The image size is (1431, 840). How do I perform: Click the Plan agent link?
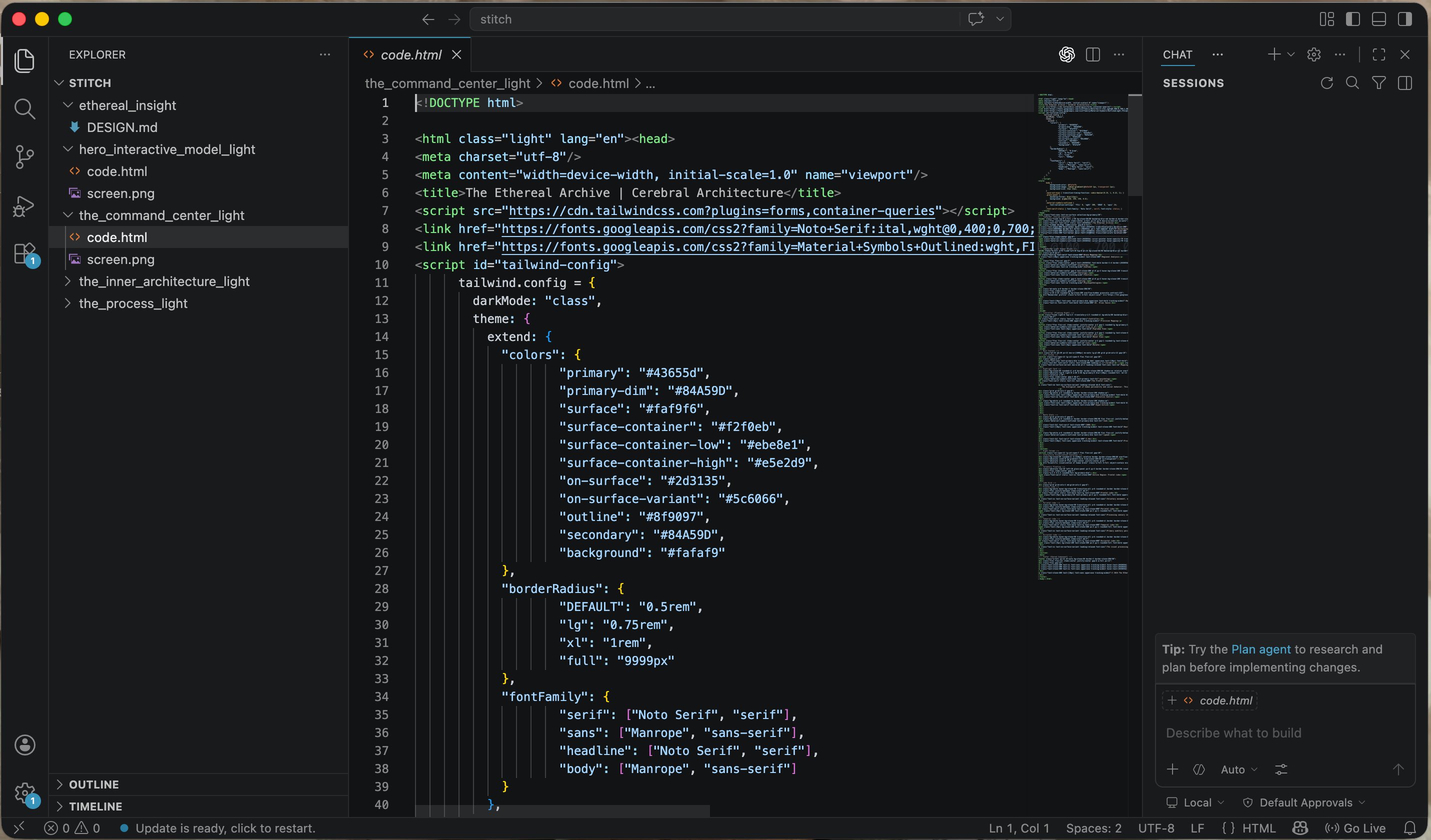pyautogui.click(x=1260, y=649)
